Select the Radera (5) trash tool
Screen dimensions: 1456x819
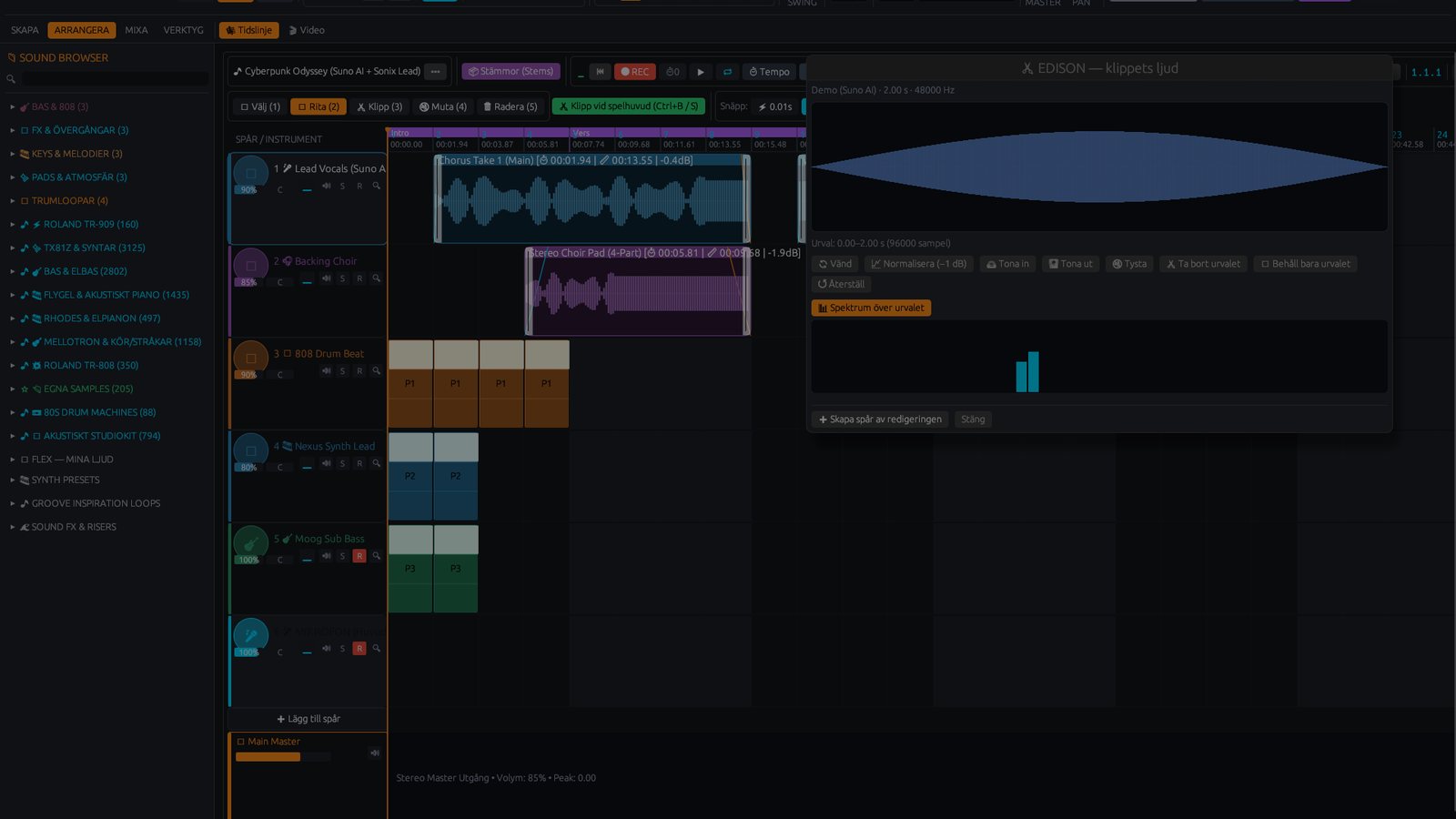(511, 106)
